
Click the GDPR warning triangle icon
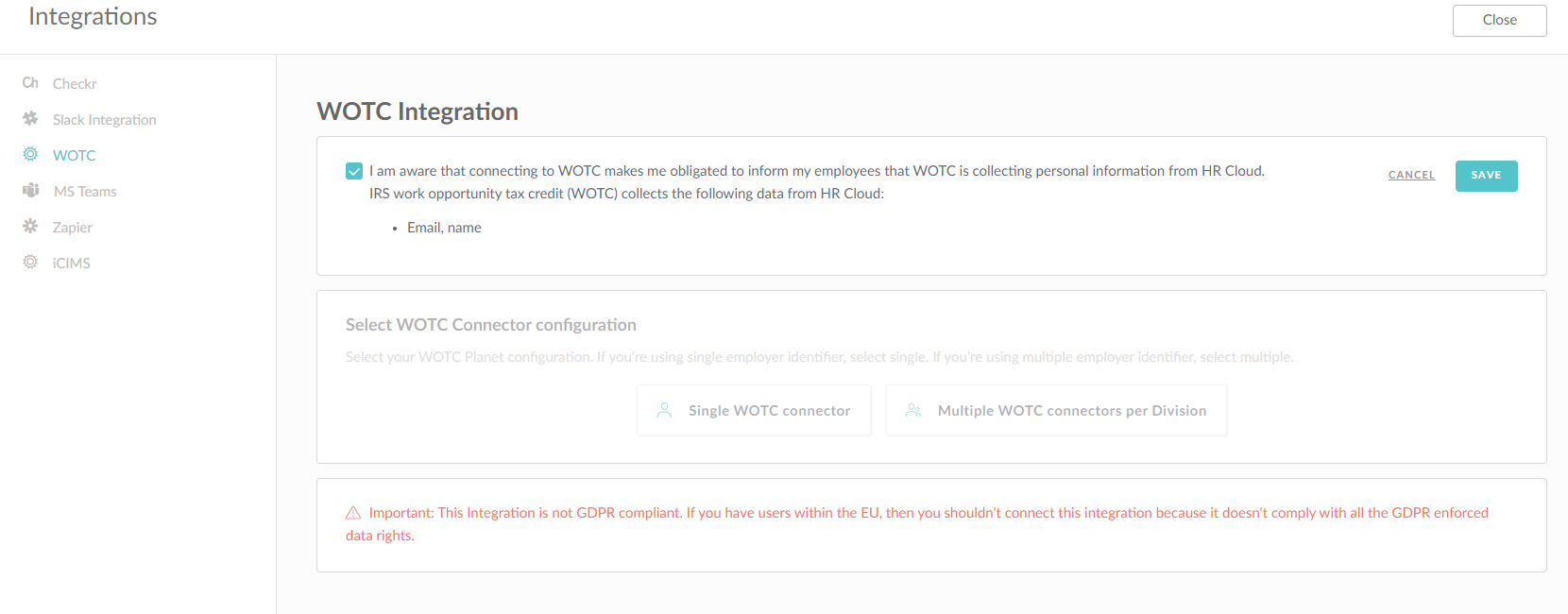click(x=353, y=513)
